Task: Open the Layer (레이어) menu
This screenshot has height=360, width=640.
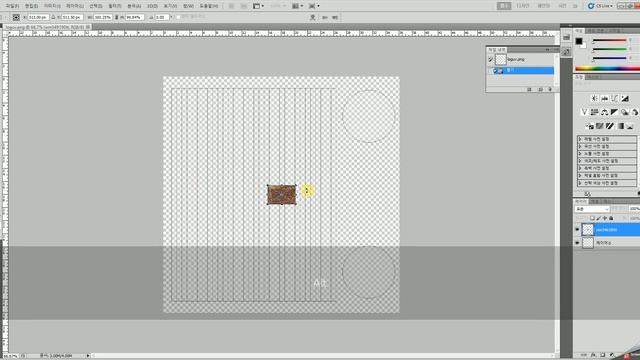Action: (75, 6)
